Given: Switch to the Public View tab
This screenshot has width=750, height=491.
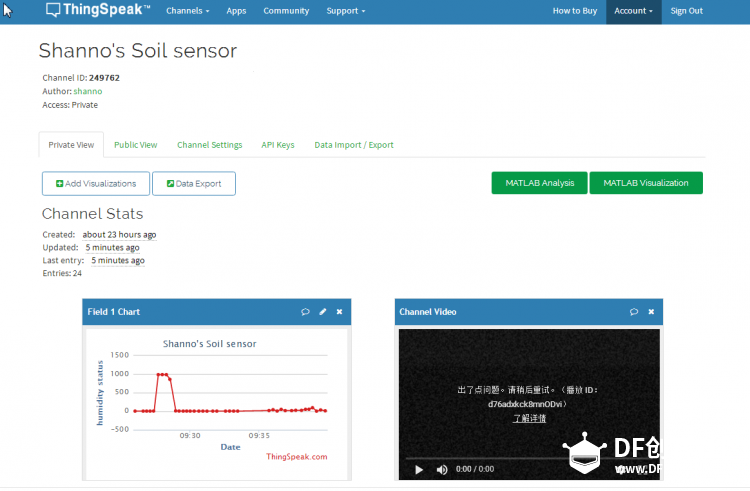Looking at the screenshot, I should (x=135, y=145).
